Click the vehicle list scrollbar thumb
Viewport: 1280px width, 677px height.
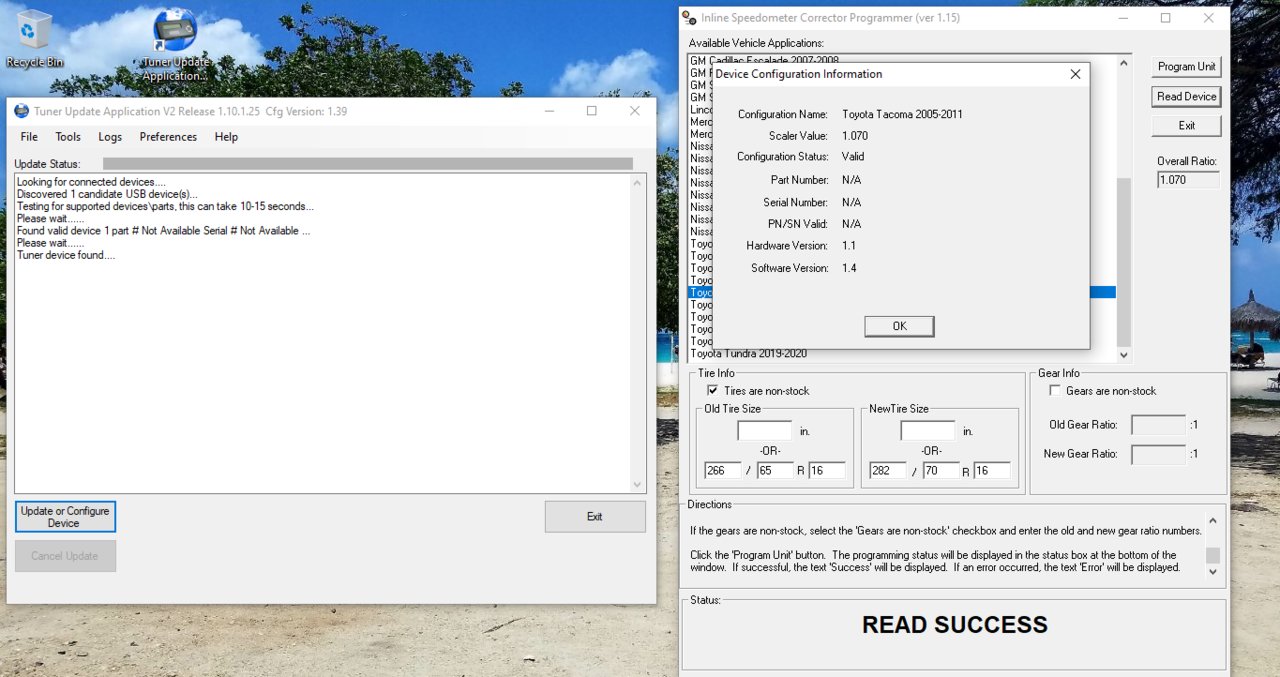1123,262
